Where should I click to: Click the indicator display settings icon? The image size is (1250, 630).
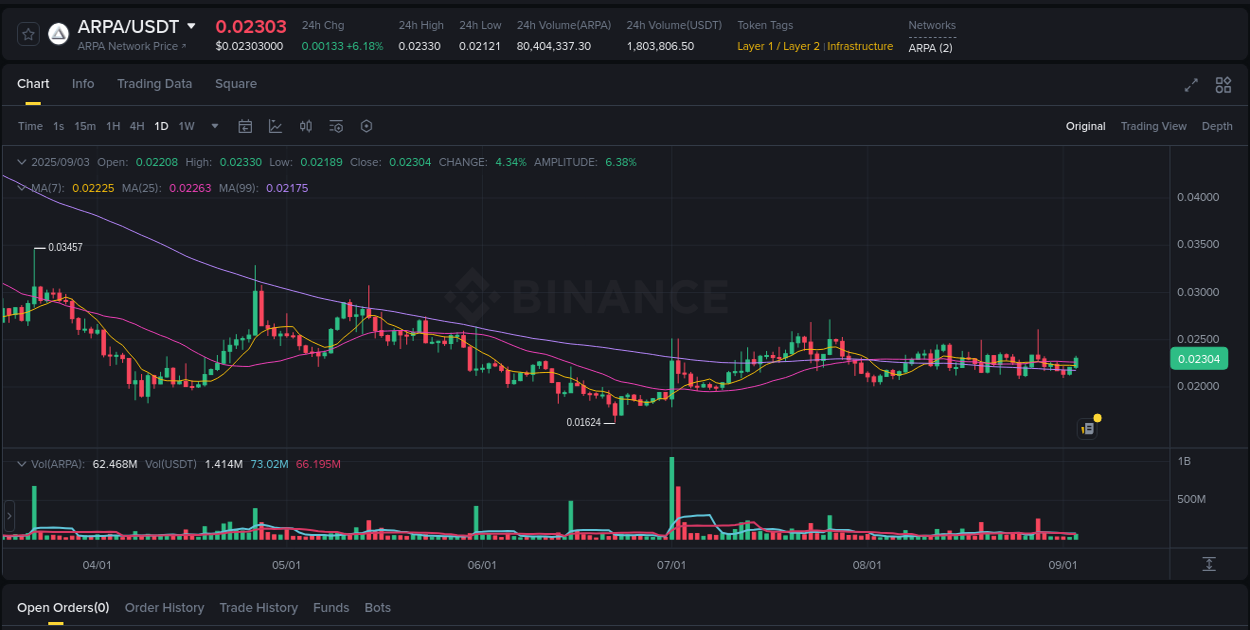(336, 126)
